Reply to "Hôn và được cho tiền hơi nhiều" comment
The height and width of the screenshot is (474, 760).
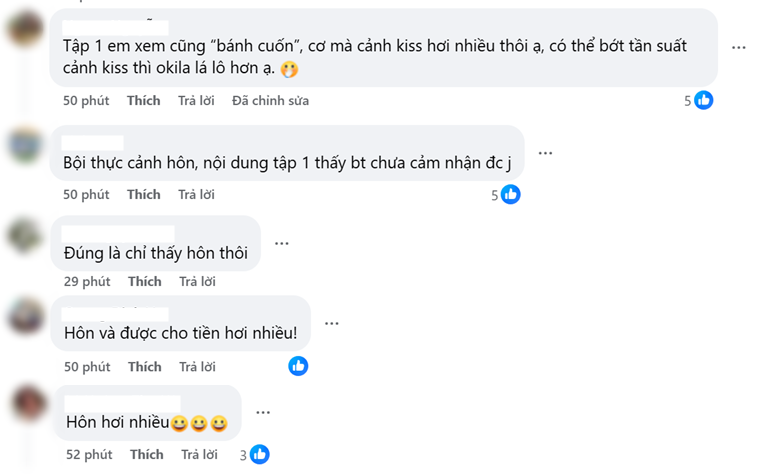(197, 367)
